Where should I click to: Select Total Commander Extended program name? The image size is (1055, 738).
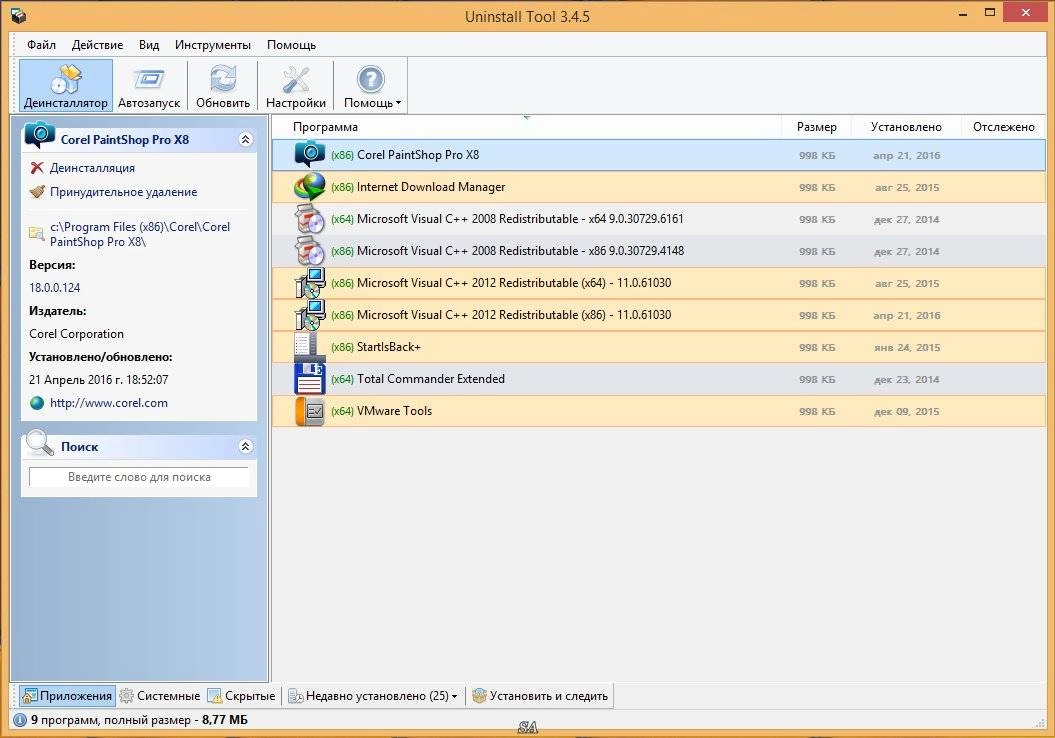pyautogui.click(x=431, y=379)
